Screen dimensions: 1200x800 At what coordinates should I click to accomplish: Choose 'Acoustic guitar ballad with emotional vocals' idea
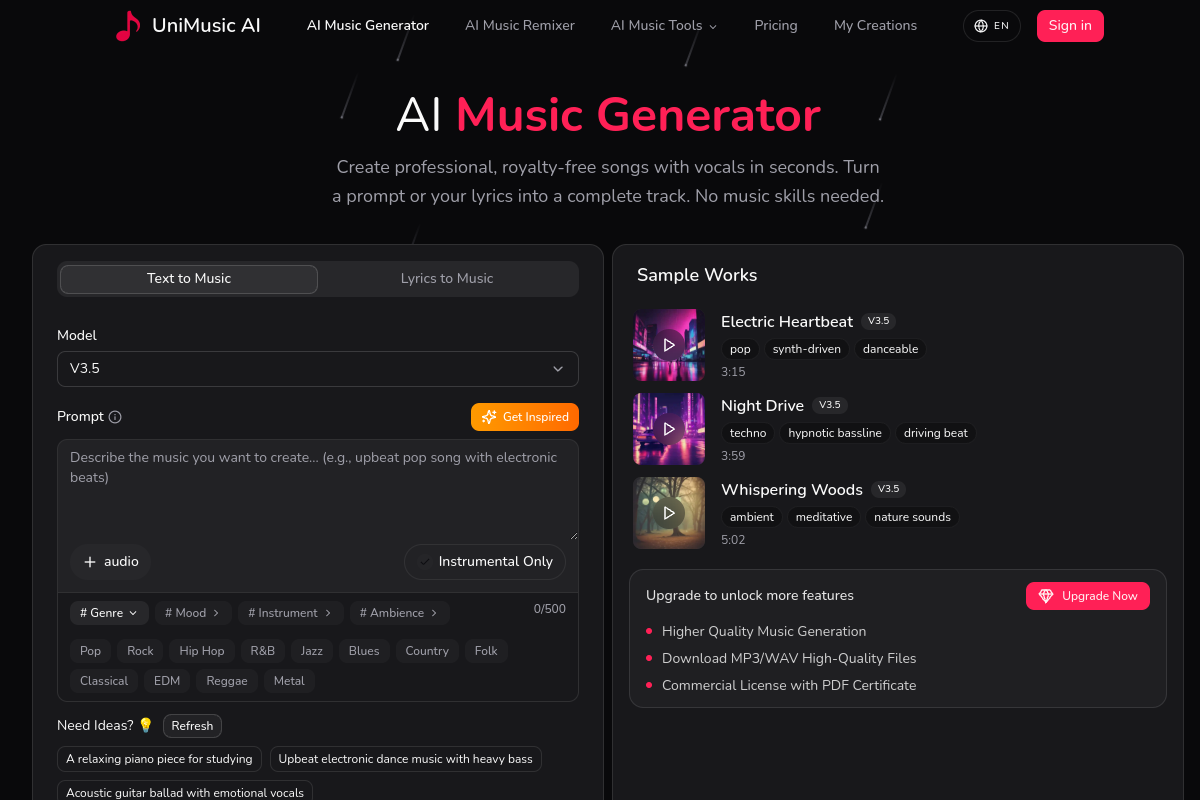185,792
